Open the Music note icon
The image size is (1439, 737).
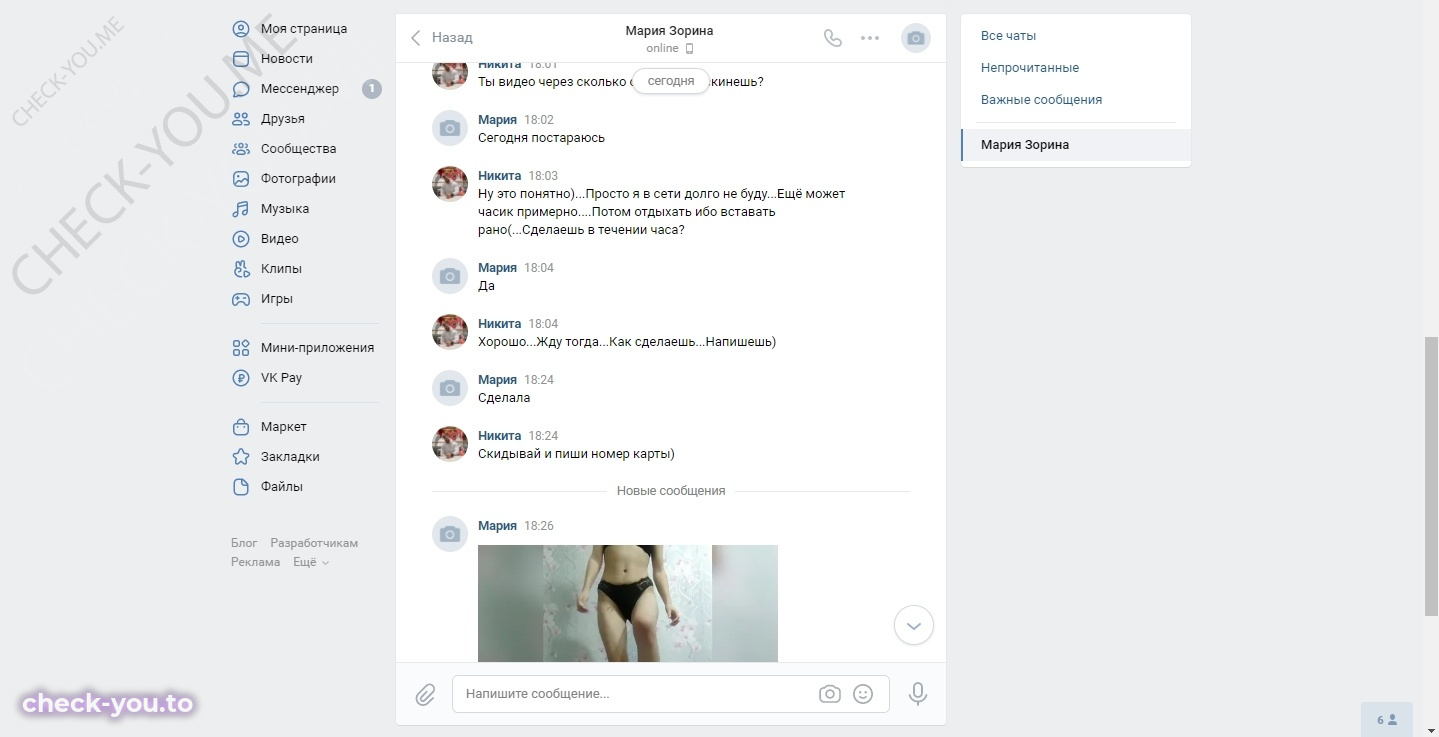241,209
